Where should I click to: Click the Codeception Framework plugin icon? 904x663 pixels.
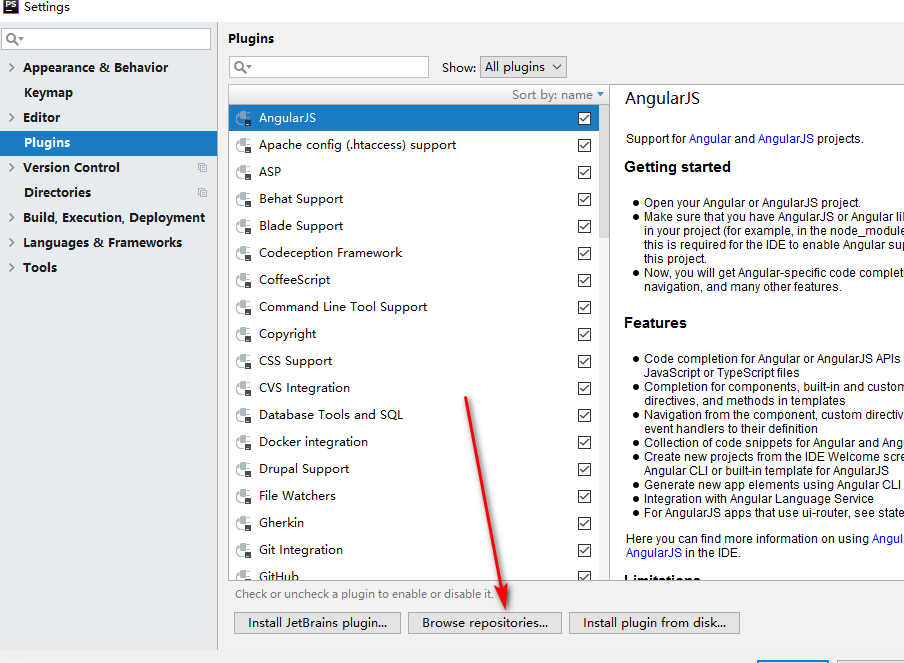tap(244, 253)
